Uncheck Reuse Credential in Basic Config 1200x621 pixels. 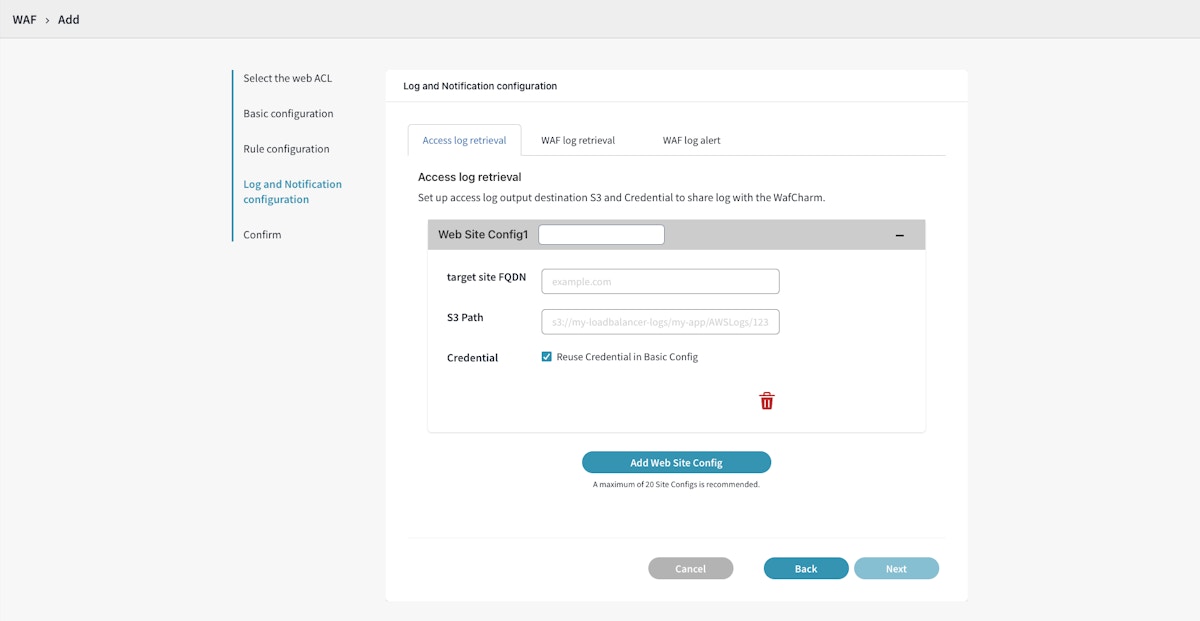point(547,357)
